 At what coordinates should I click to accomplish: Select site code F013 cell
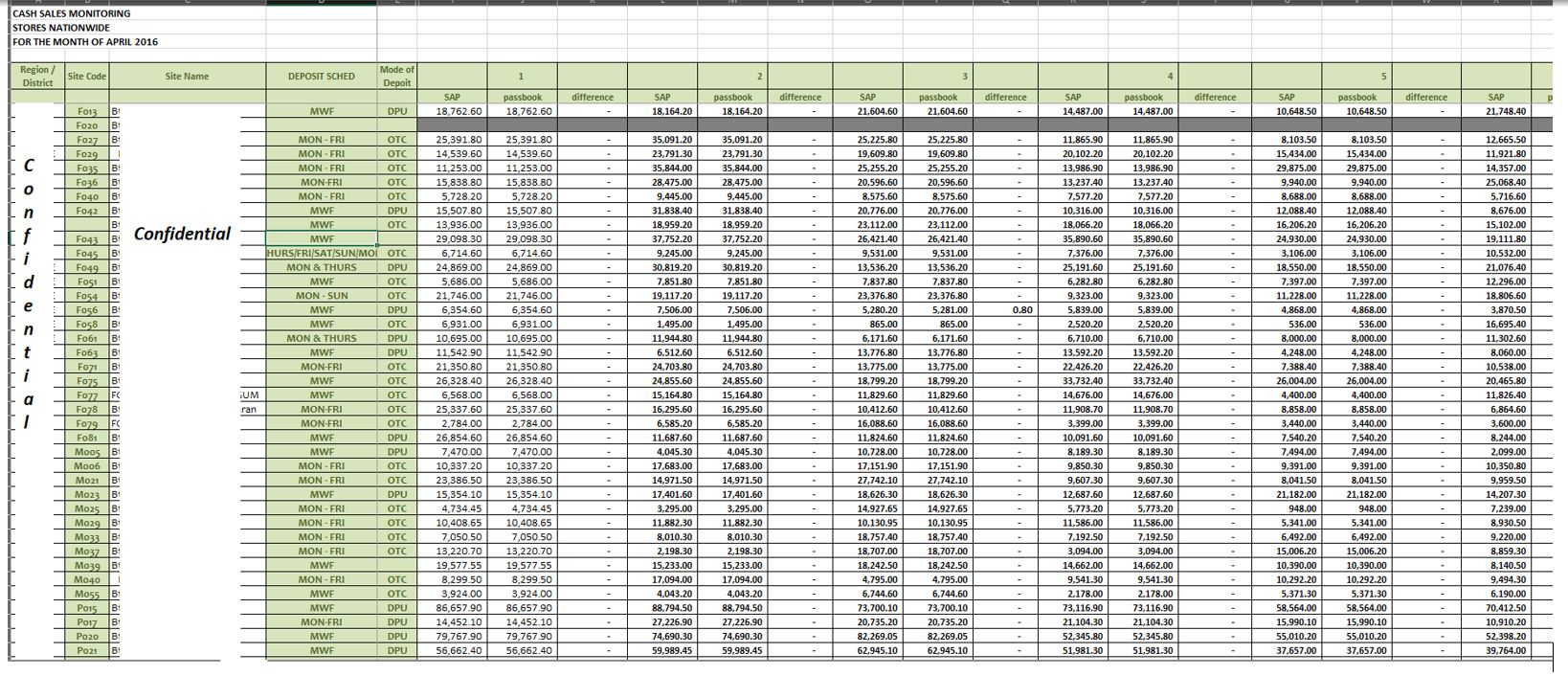(x=87, y=112)
